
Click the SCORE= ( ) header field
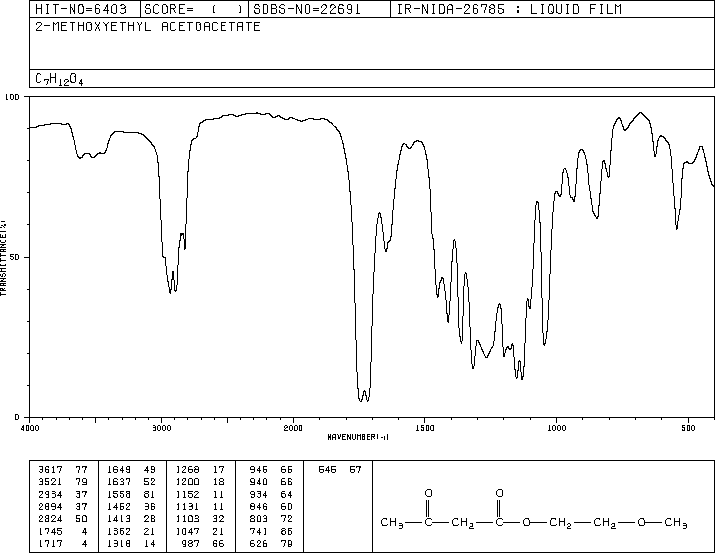coord(194,9)
